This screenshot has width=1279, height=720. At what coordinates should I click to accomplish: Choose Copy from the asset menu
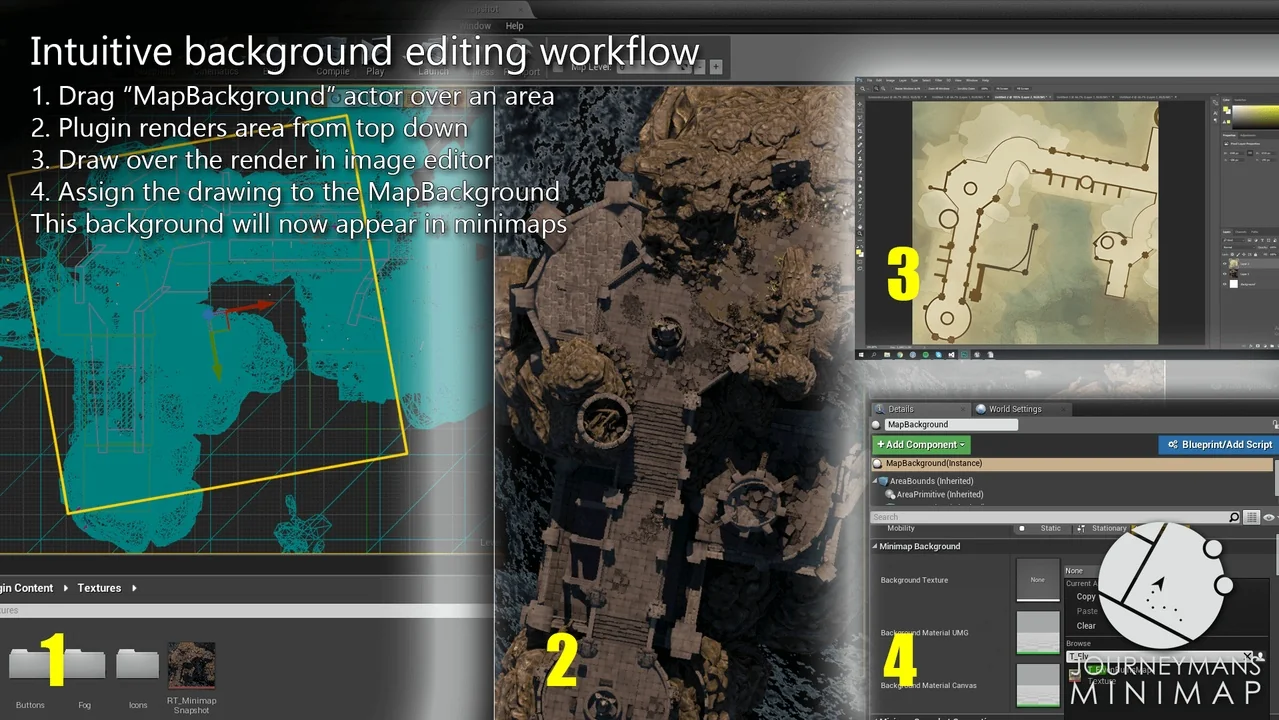(x=1086, y=597)
